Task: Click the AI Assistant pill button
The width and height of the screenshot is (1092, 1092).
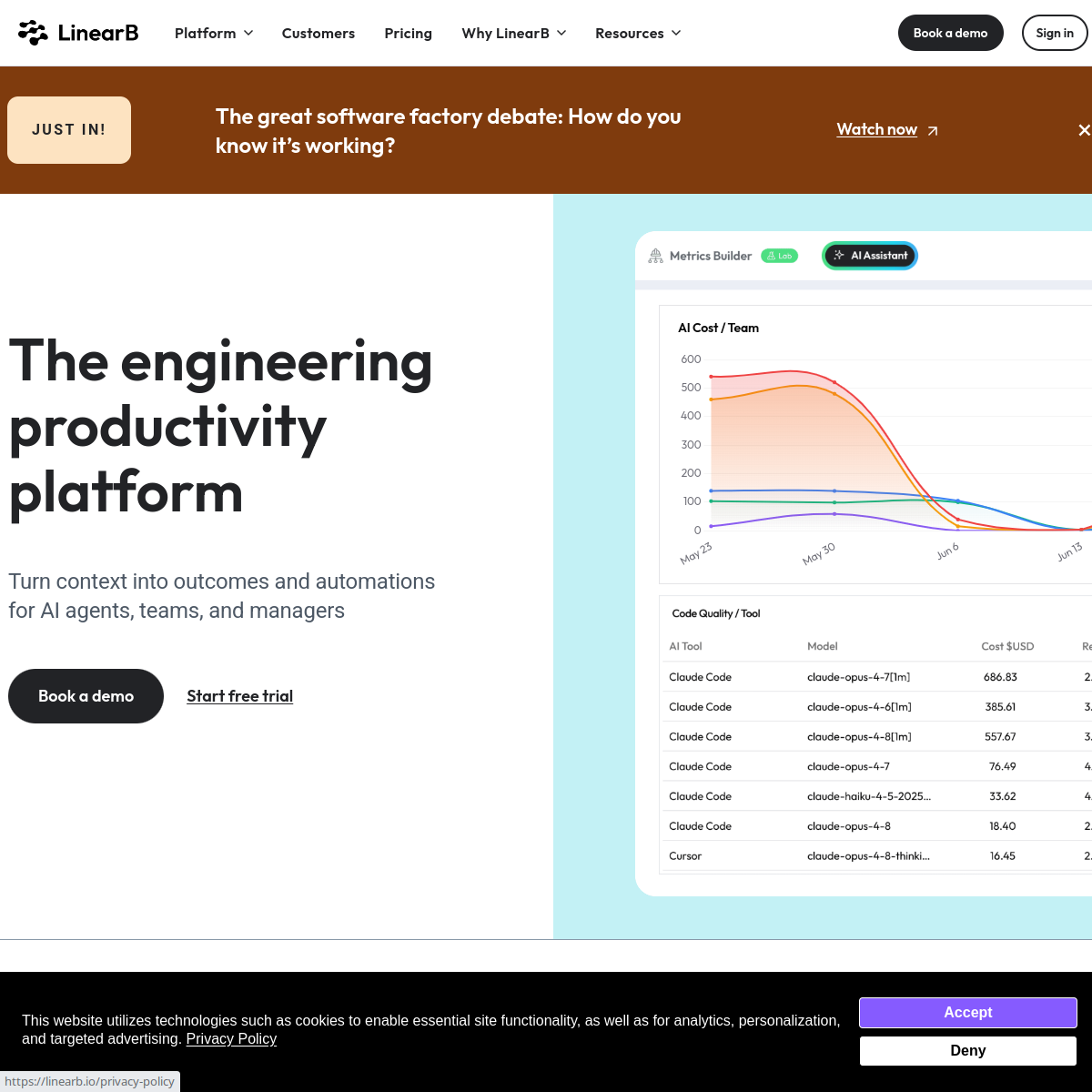Action: coord(870,256)
